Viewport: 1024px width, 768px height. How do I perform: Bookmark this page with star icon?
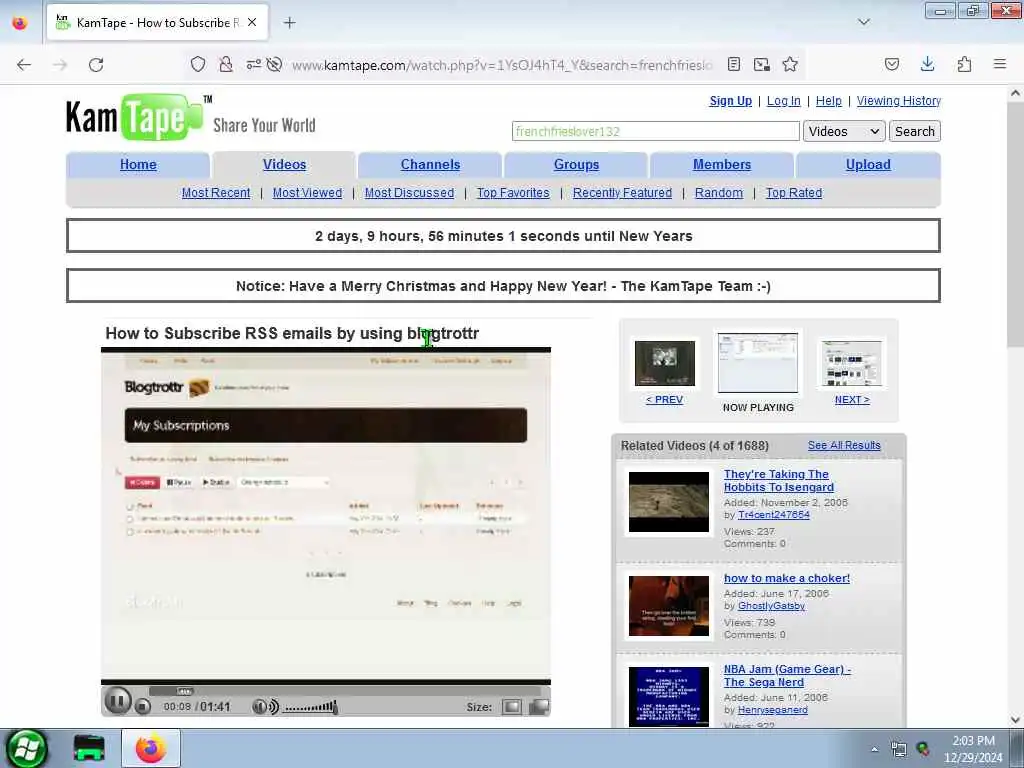point(790,64)
